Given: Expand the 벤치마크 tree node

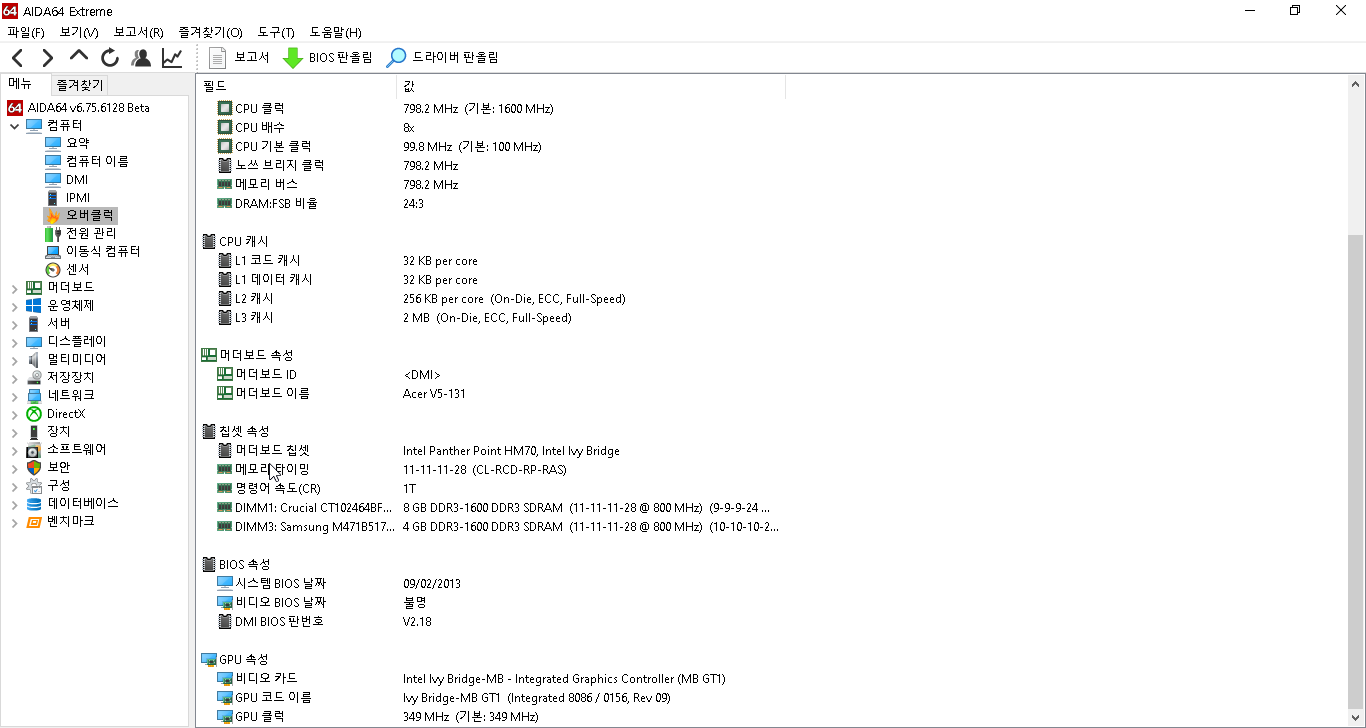Looking at the screenshot, I should pyautogui.click(x=14, y=522).
